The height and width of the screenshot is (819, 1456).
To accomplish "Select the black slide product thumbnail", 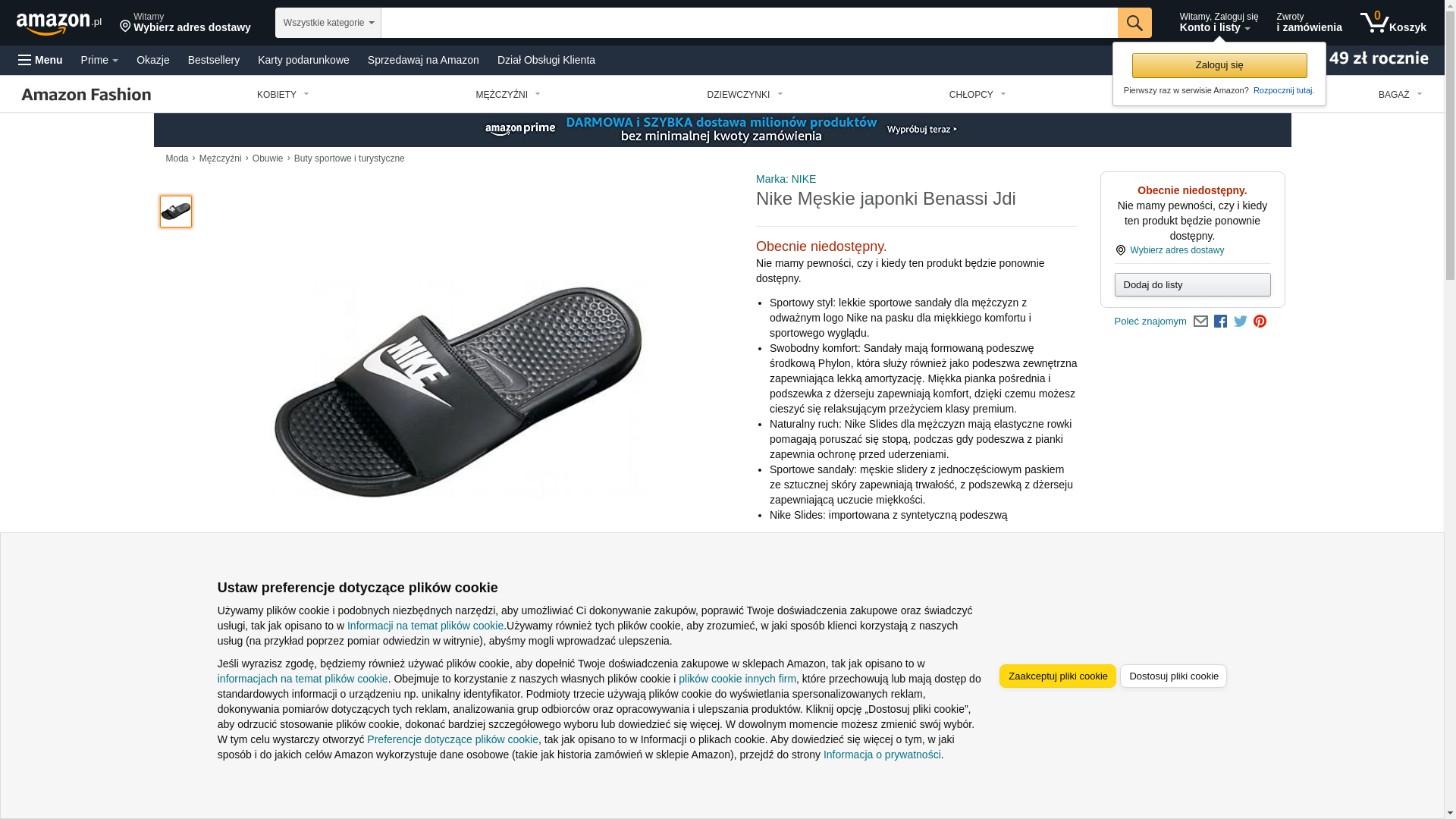I will click(176, 212).
